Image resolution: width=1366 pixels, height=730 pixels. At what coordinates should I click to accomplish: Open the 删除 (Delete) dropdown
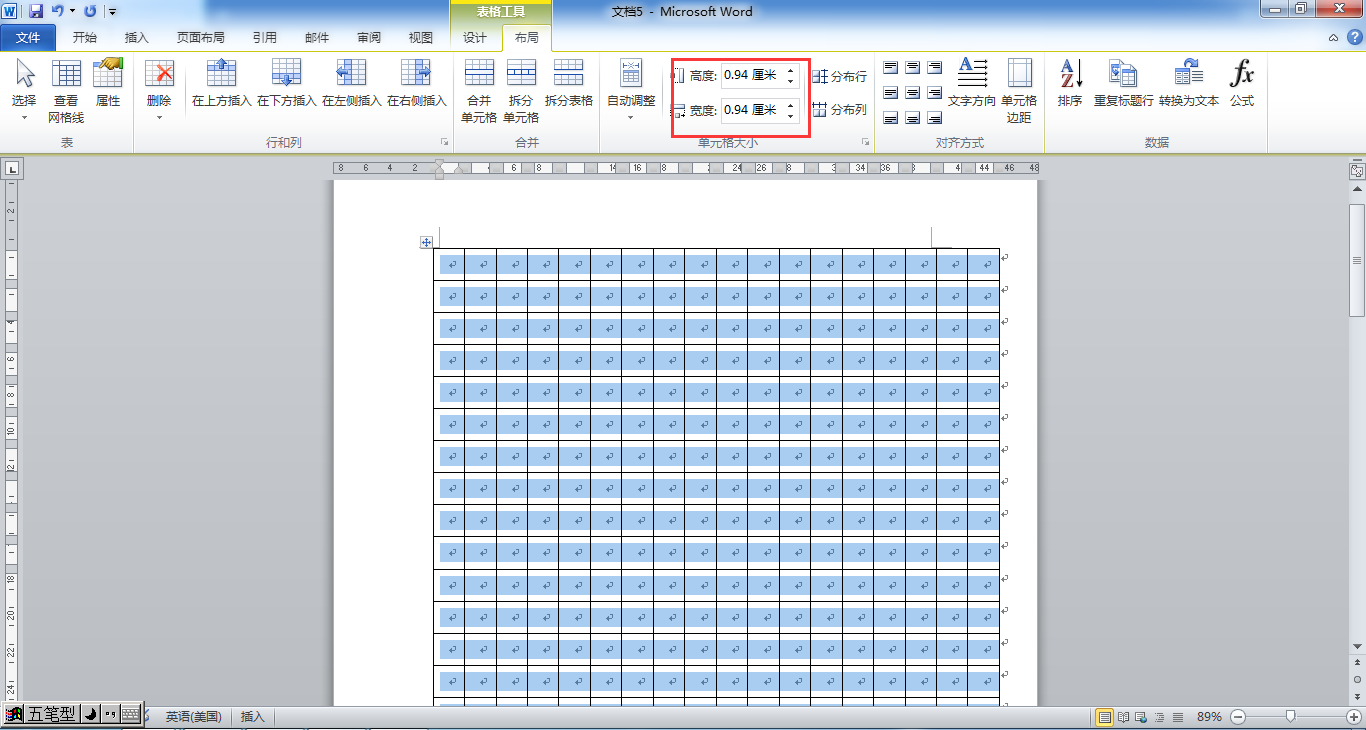[159, 90]
